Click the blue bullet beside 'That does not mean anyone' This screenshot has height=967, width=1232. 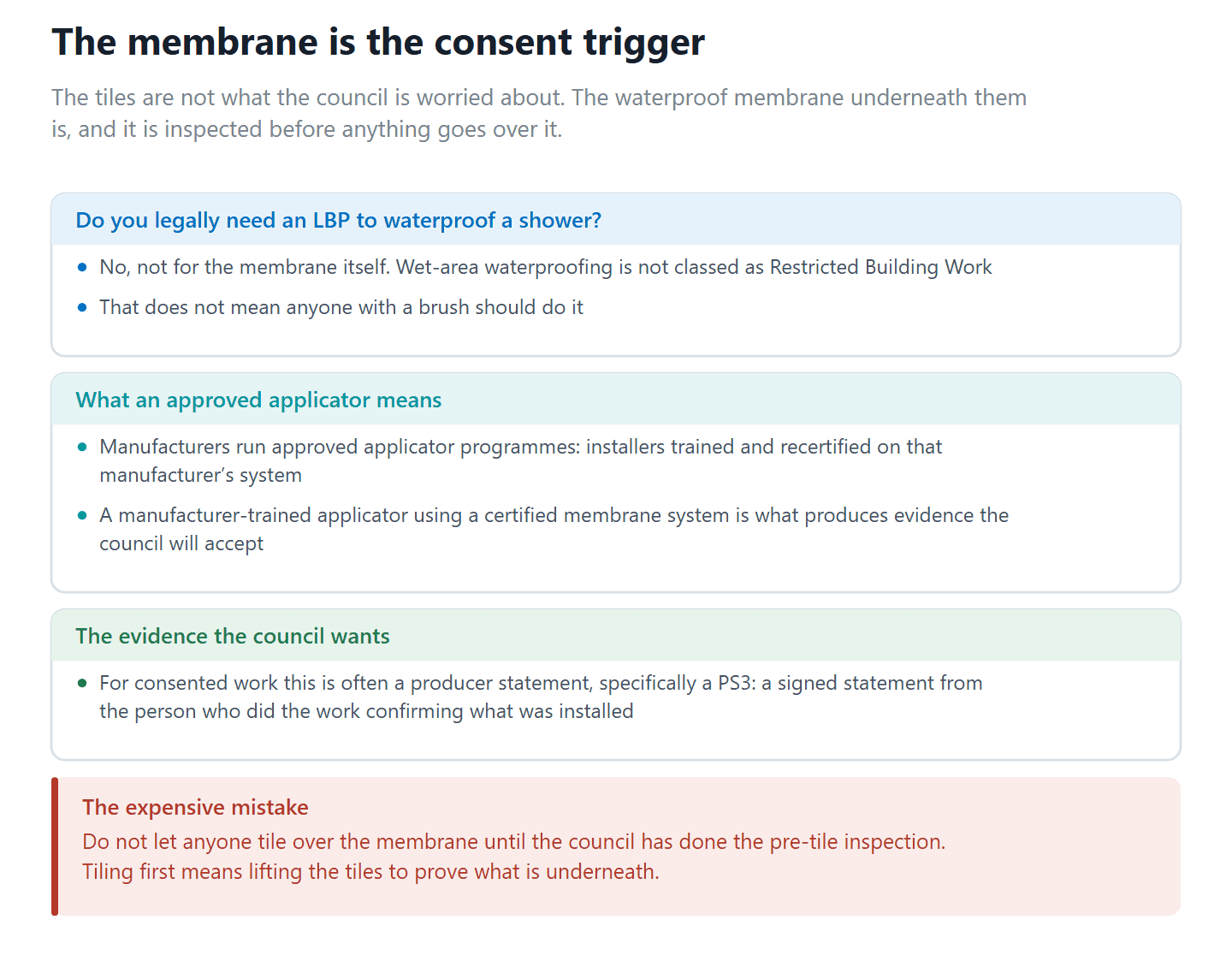(82, 307)
